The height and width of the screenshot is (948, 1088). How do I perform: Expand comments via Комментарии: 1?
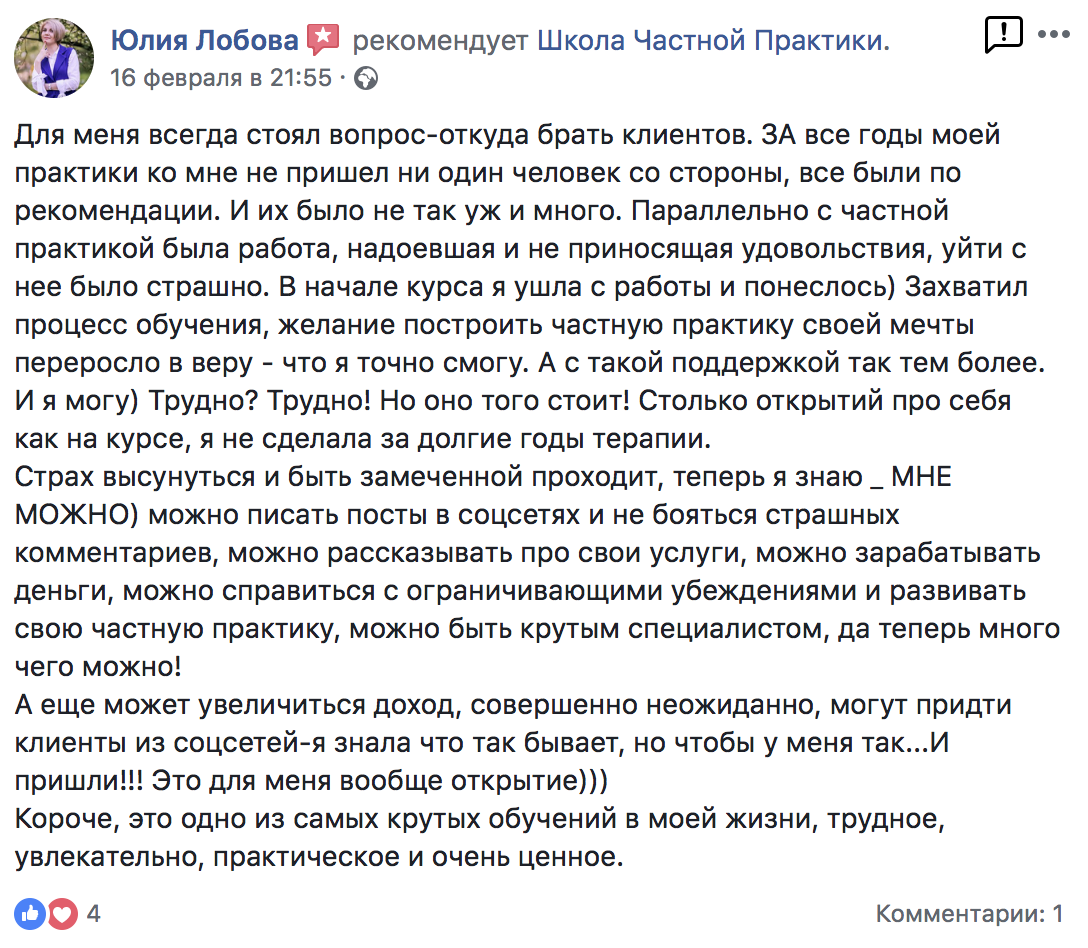969,913
